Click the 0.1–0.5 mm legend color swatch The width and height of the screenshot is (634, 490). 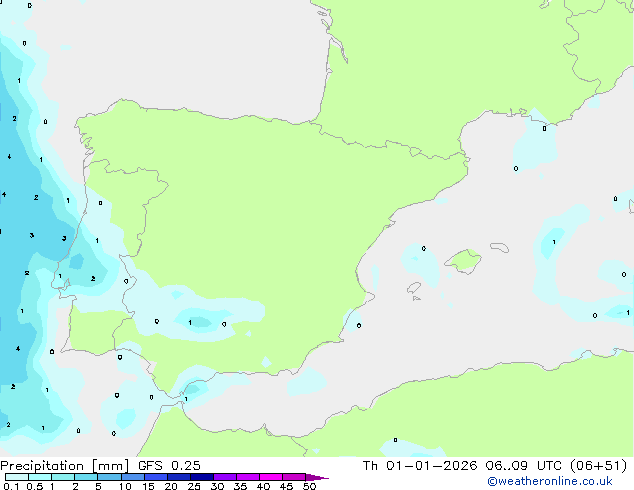pyautogui.click(x=17, y=477)
